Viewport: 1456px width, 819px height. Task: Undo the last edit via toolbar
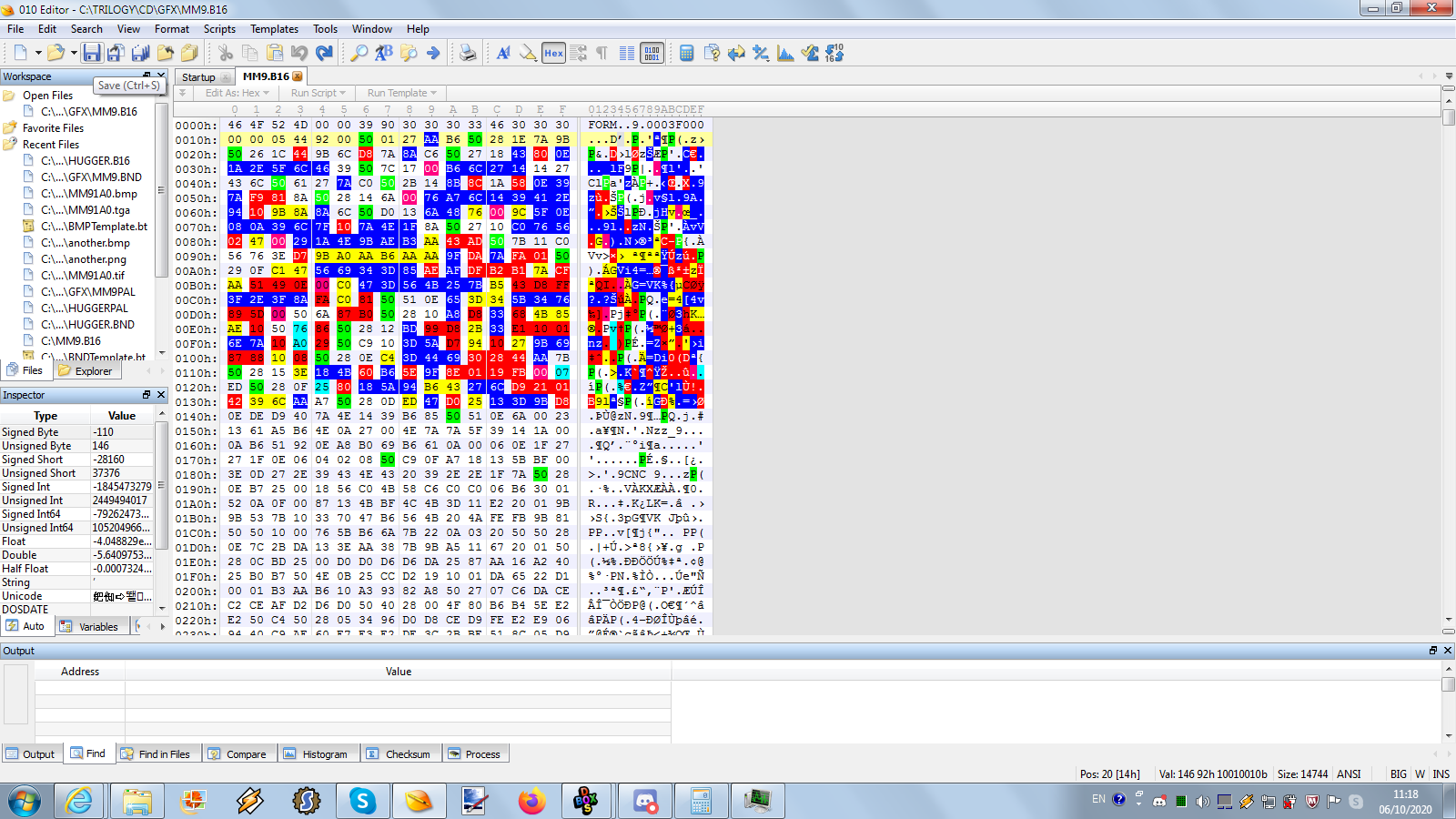[x=299, y=53]
